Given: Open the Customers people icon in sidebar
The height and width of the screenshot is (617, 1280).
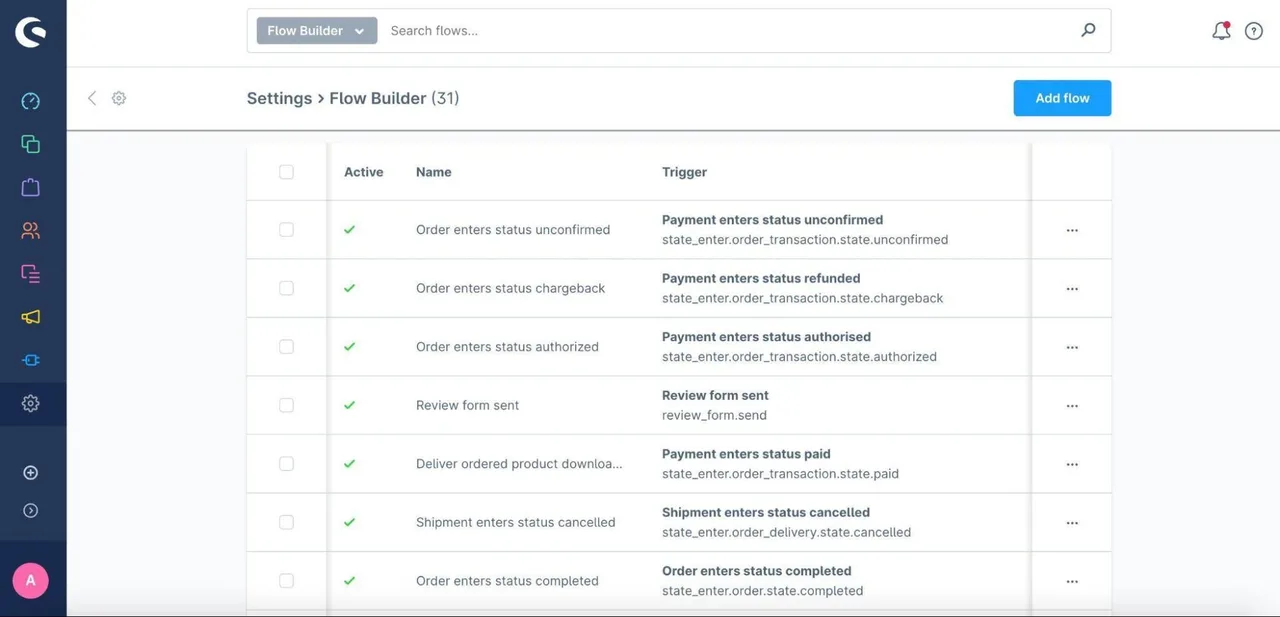Looking at the screenshot, I should (x=31, y=230).
